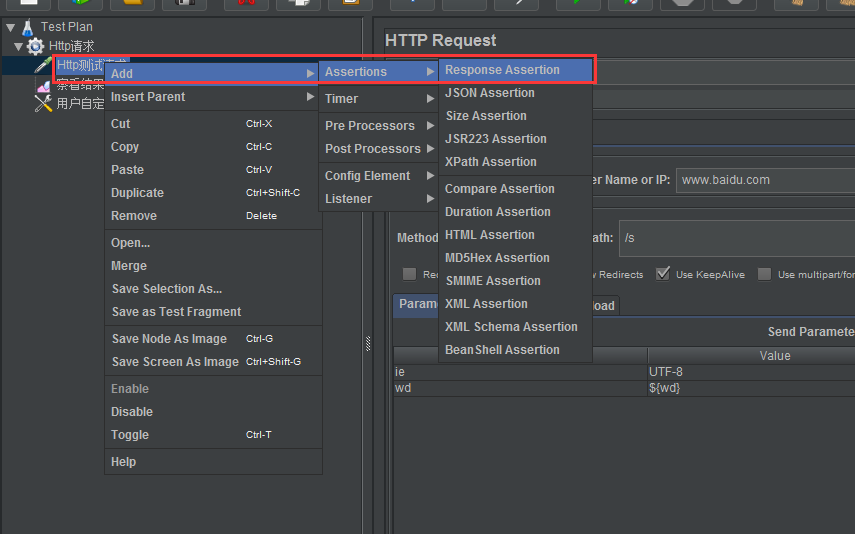Toggle the Use KeepAlive checkbox
This screenshot has height=534, width=855.
click(663, 274)
